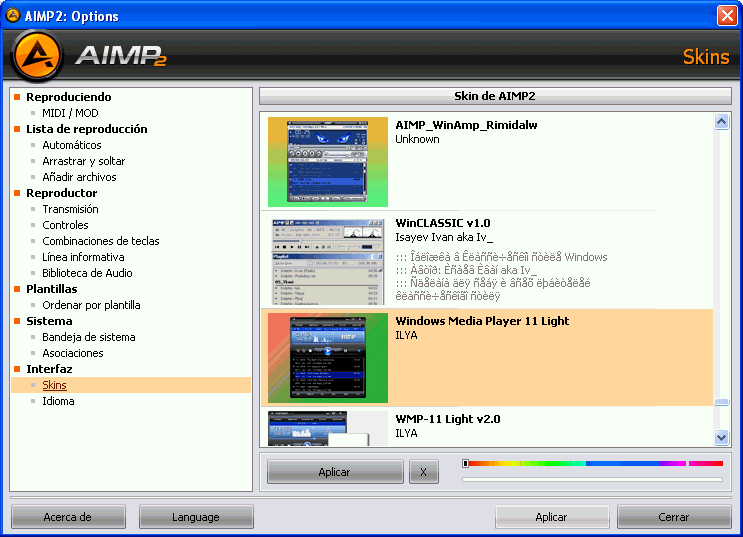
Task: Select Lista de reproducción section
Action: click(86, 129)
